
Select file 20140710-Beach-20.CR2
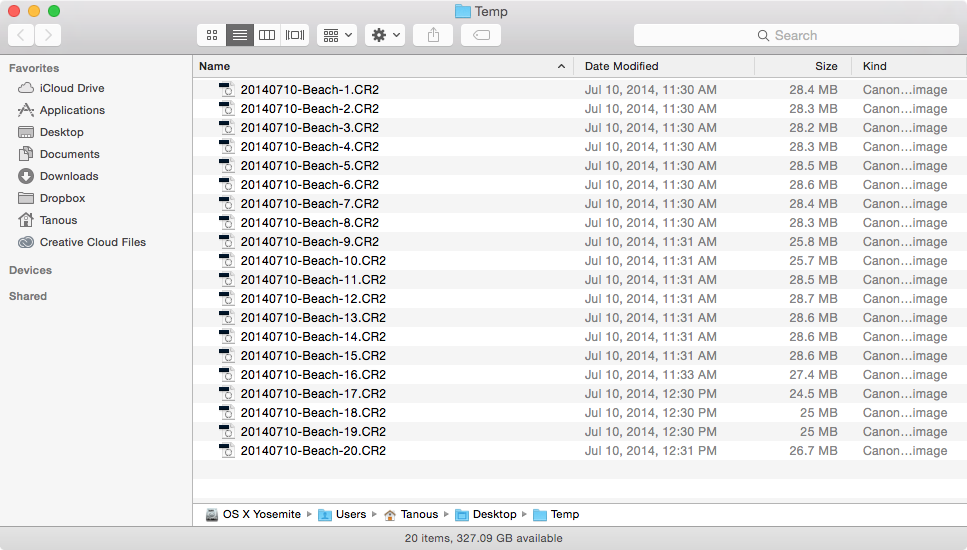pyautogui.click(x=313, y=451)
